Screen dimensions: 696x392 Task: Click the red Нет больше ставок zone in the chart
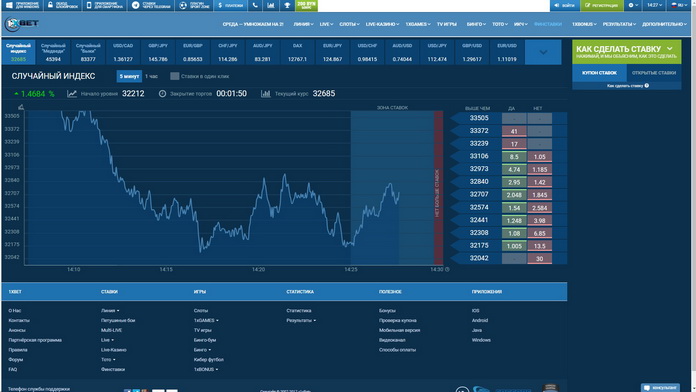coord(439,187)
